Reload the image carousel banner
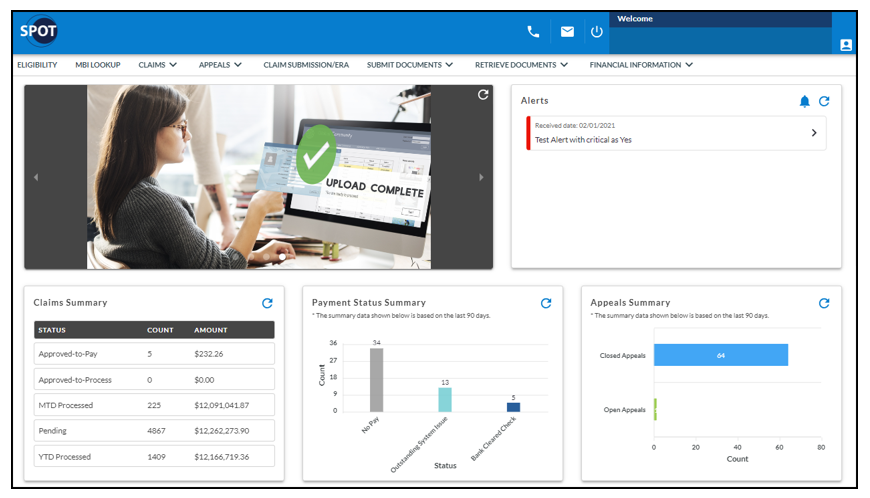 click(483, 95)
